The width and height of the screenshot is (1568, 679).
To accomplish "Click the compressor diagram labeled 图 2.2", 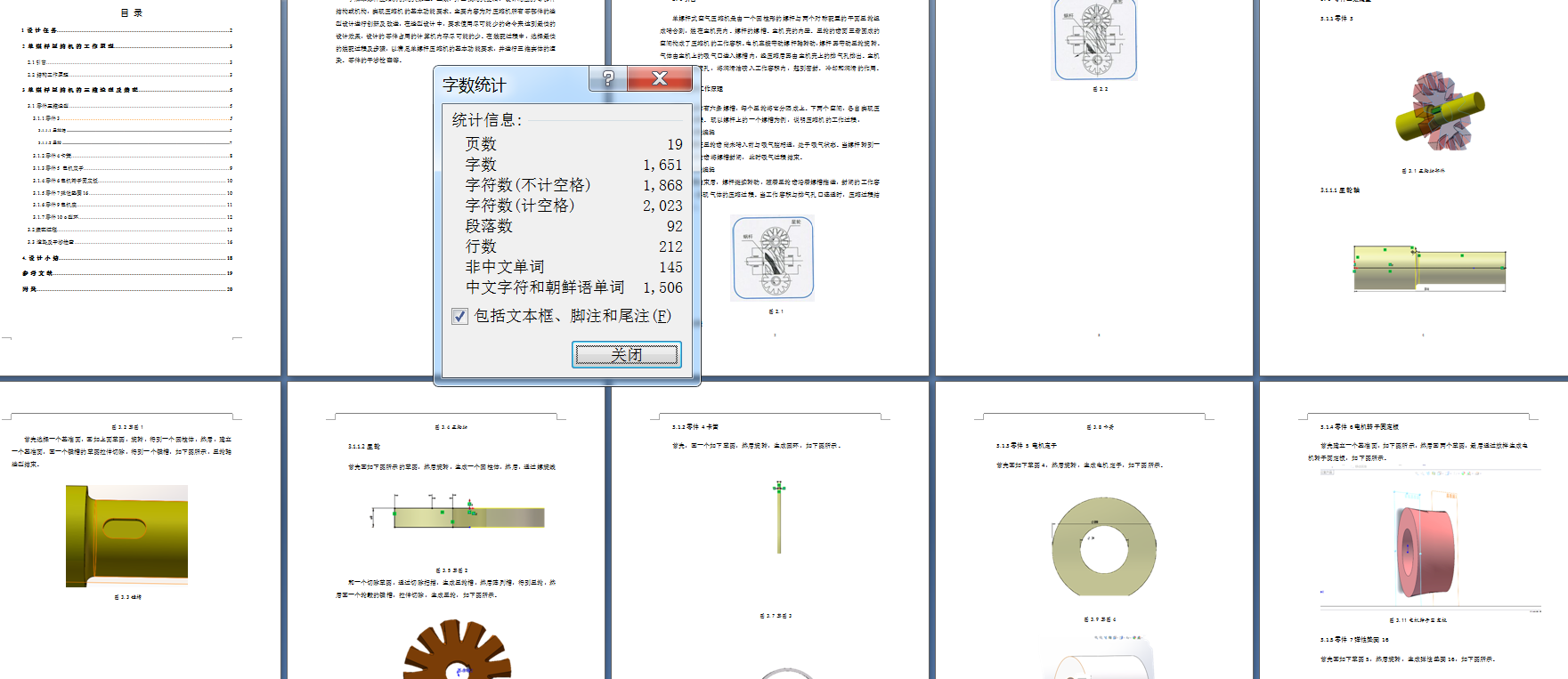I will 1095,40.
